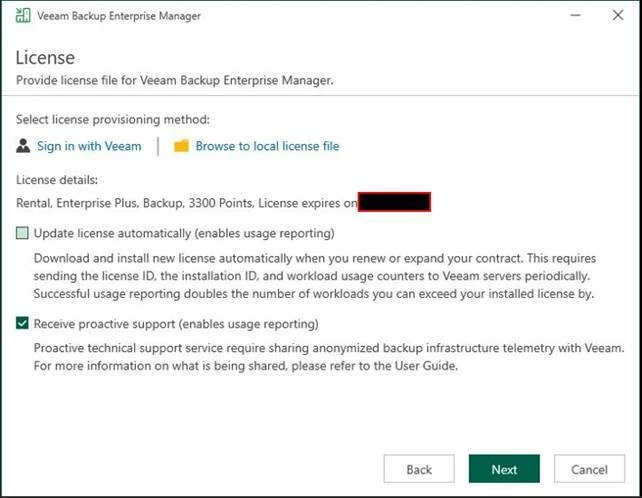This screenshot has width=642, height=498.
Task: Click the License heading text
Action: (45, 58)
